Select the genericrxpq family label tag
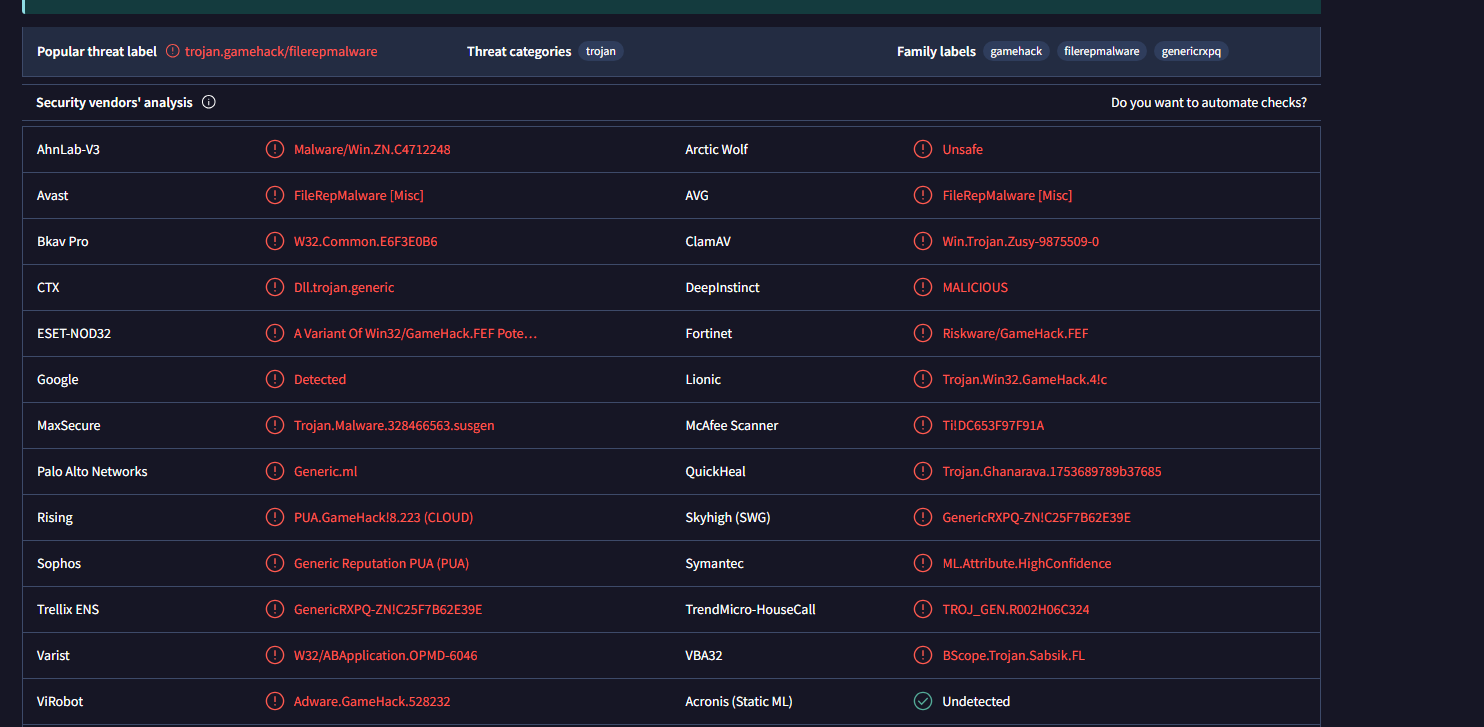 click(x=1191, y=51)
